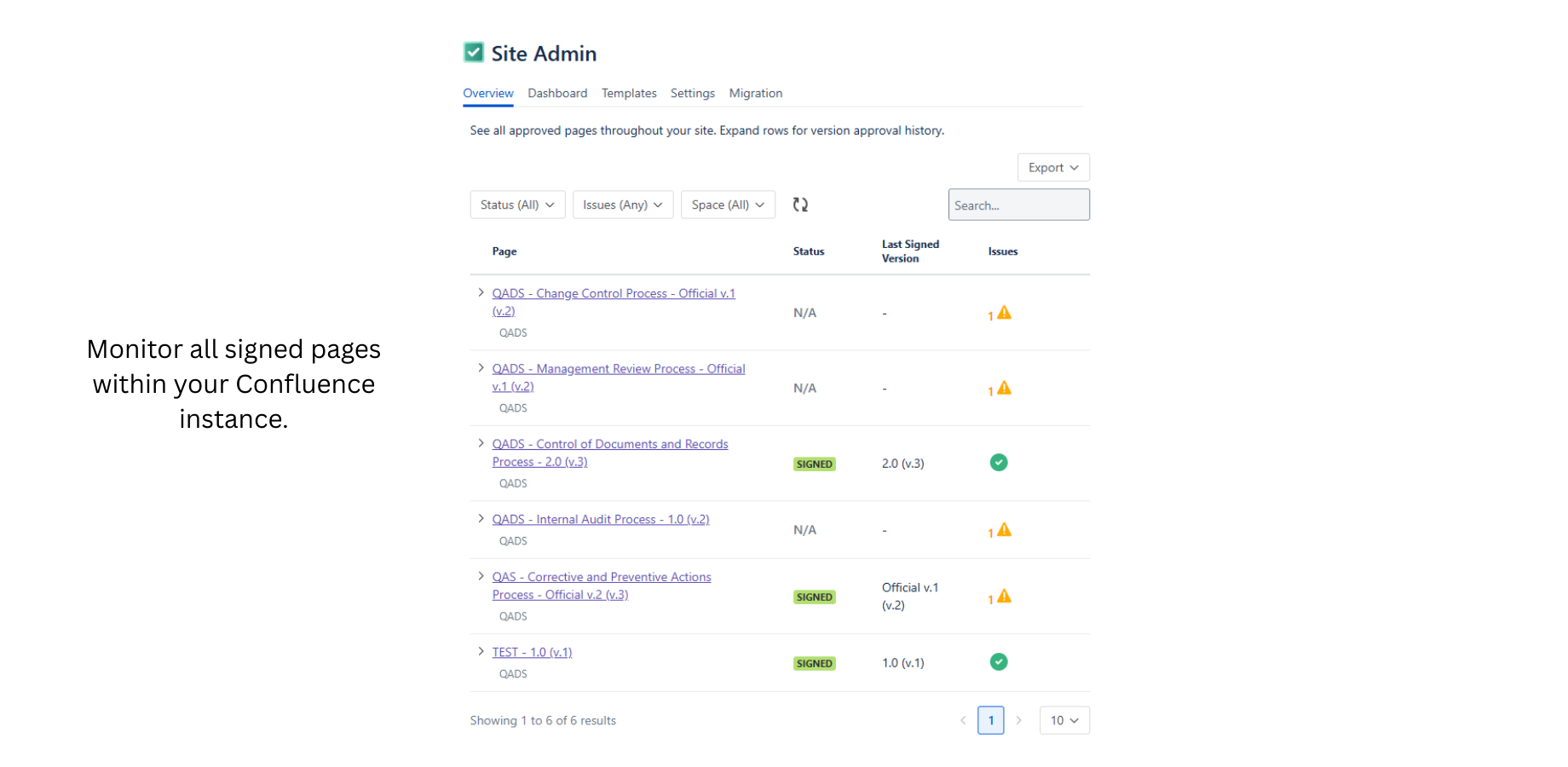Click QADS space label under Internal Audit row
The width and height of the screenshot is (1568, 767).
[513, 541]
